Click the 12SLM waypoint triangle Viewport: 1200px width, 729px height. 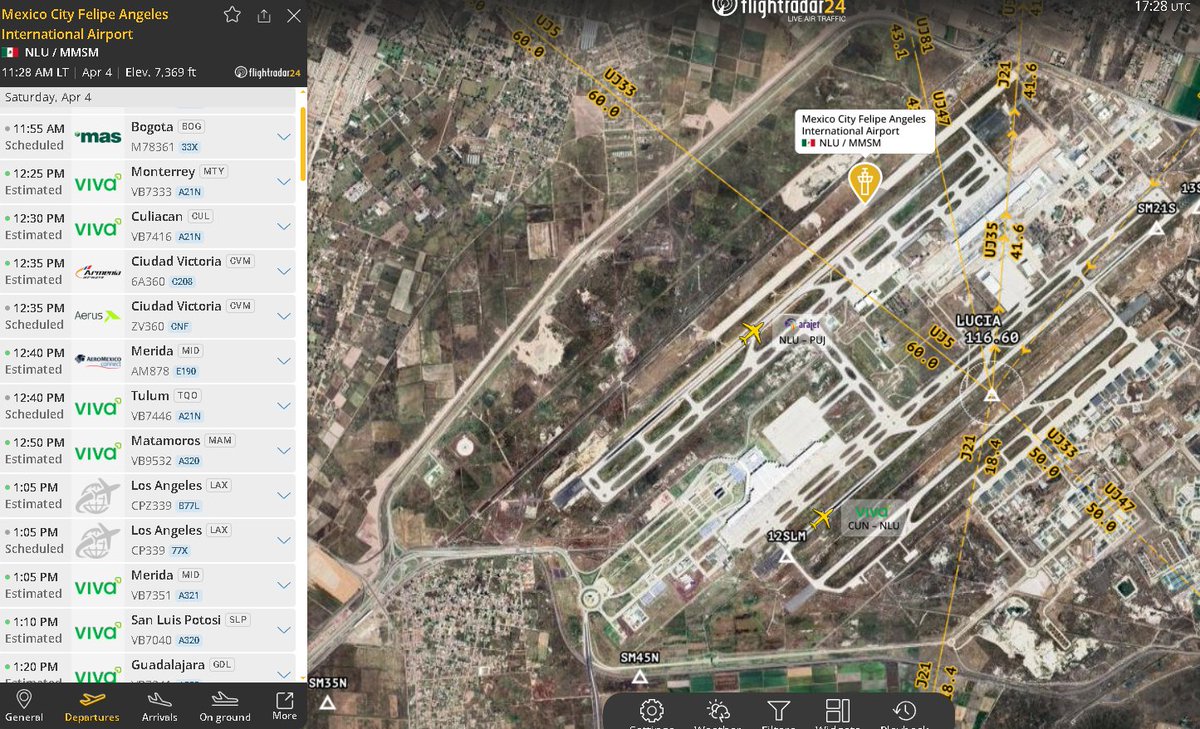pyautogui.click(x=788, y=555)
